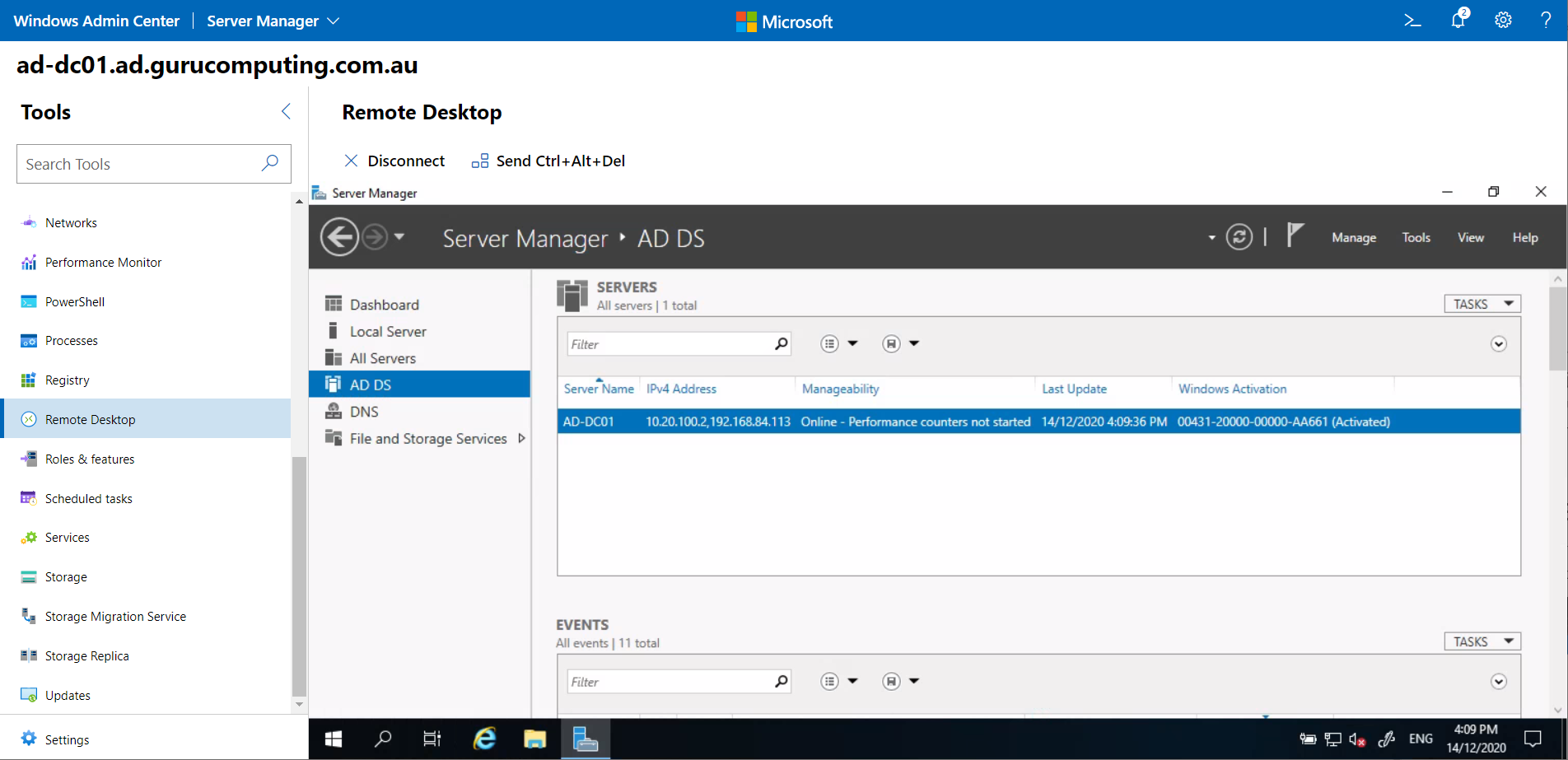Open Action Center notification icon

tap(1533, 739)
